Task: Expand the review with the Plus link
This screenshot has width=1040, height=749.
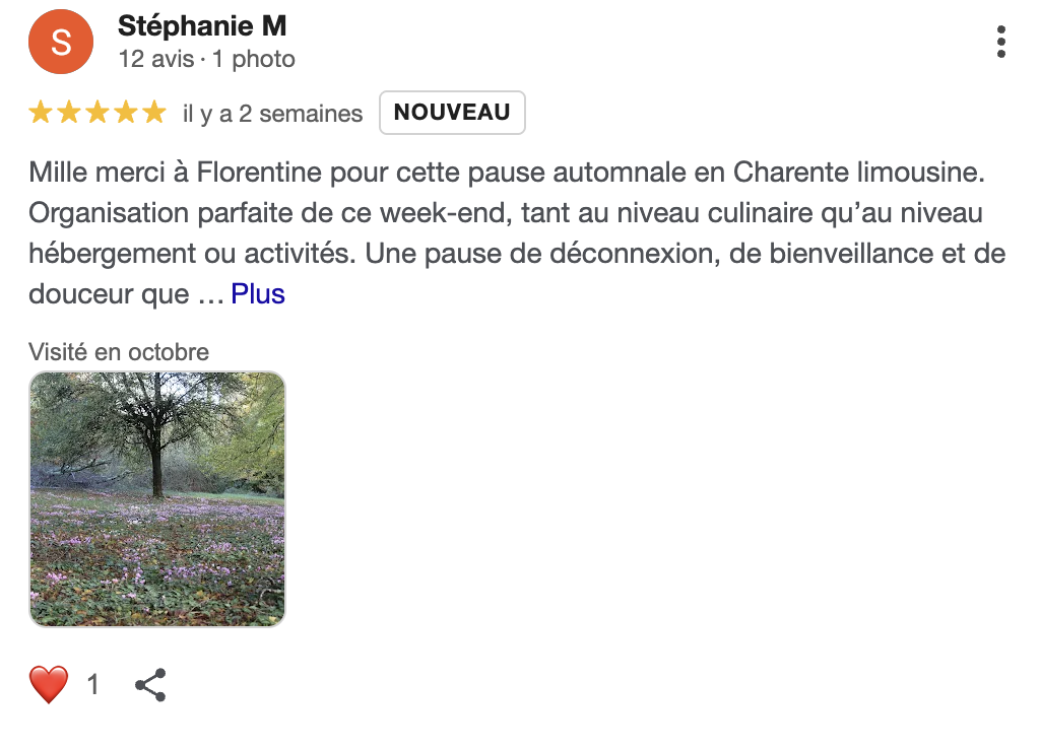Action: [258, 294]
